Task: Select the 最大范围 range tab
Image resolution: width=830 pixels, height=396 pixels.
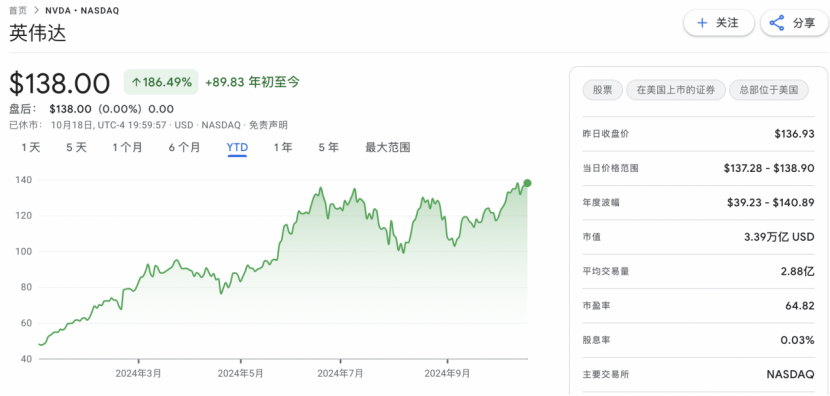Action: tap(387, 148)
